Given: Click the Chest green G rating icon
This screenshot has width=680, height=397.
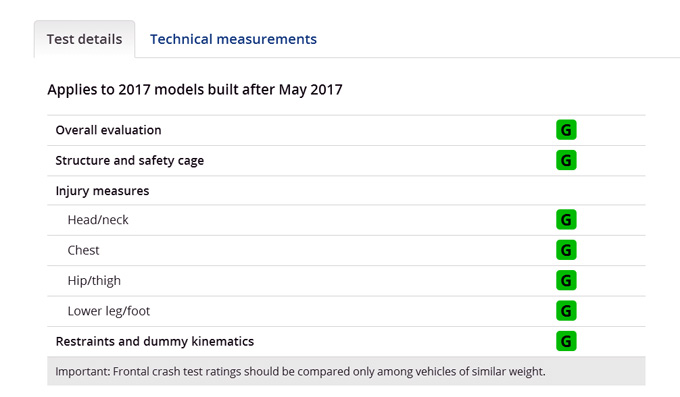Looking at the screenshot, I should coord(566,250).
